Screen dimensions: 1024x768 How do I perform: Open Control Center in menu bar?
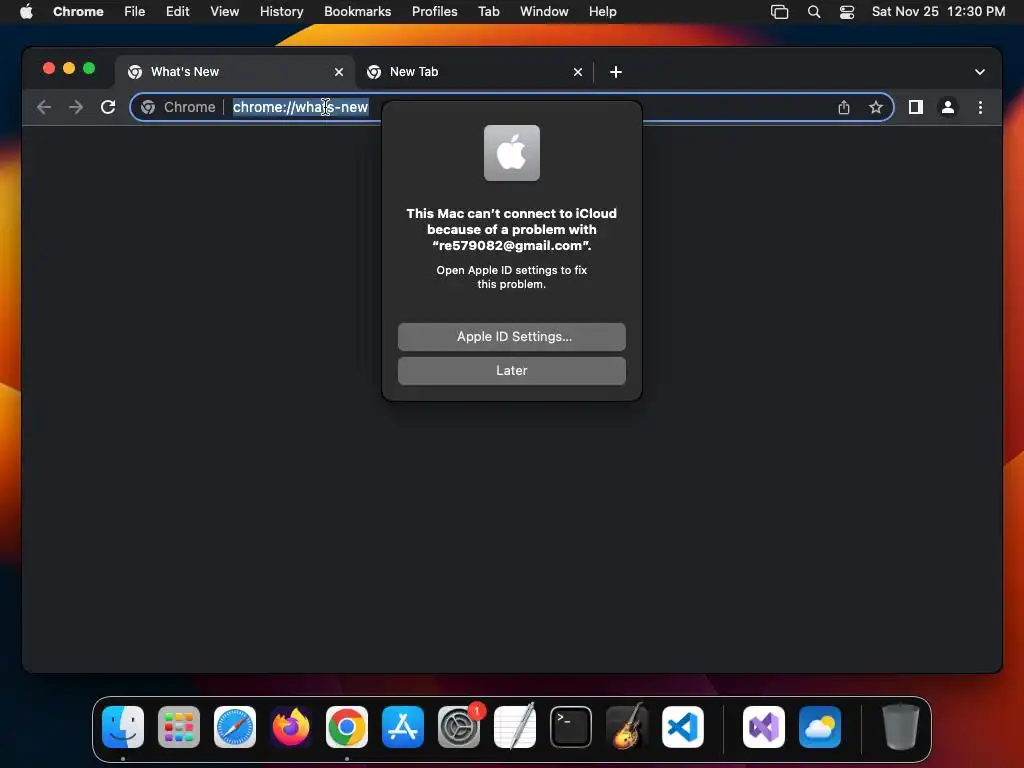[846, 12]
